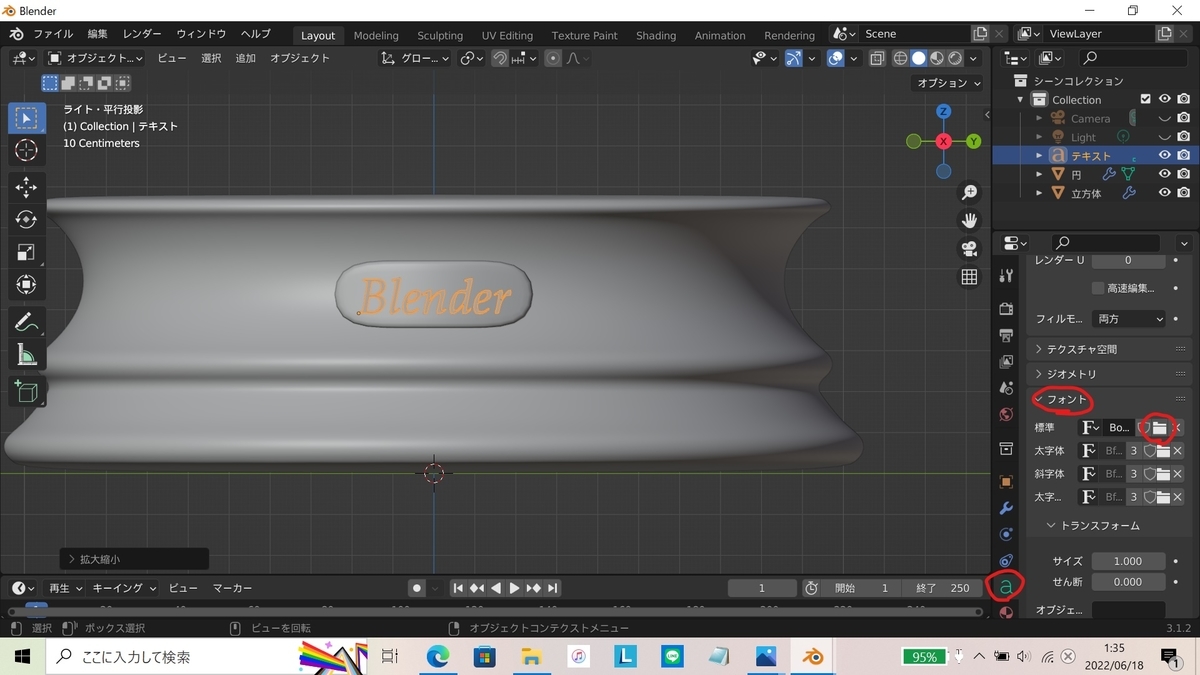The image size is (1200, 675).
Task: Open the Scene properties tab
Action: (x=1006, y=387)
